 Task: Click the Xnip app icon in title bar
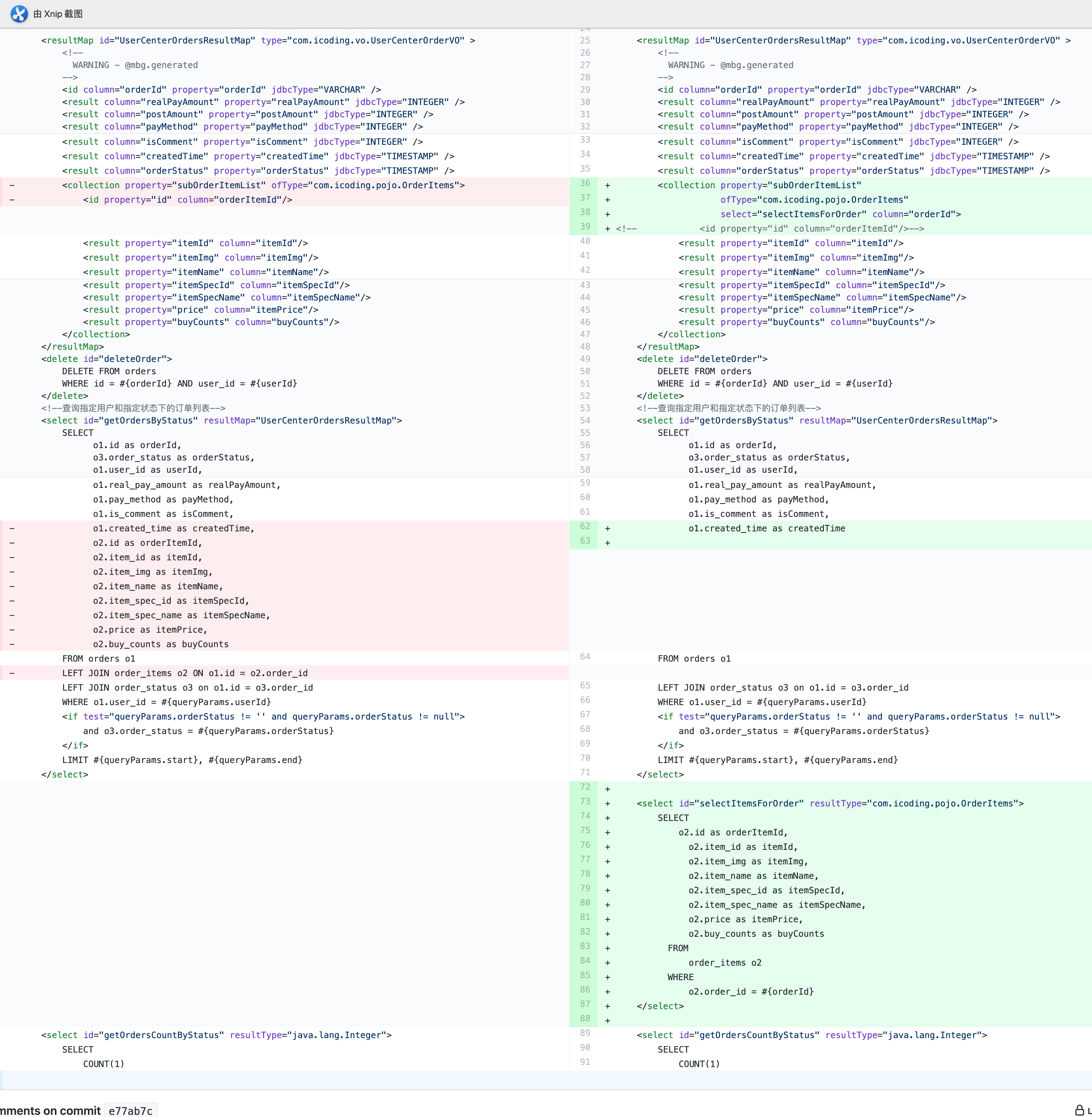point(19,14)
